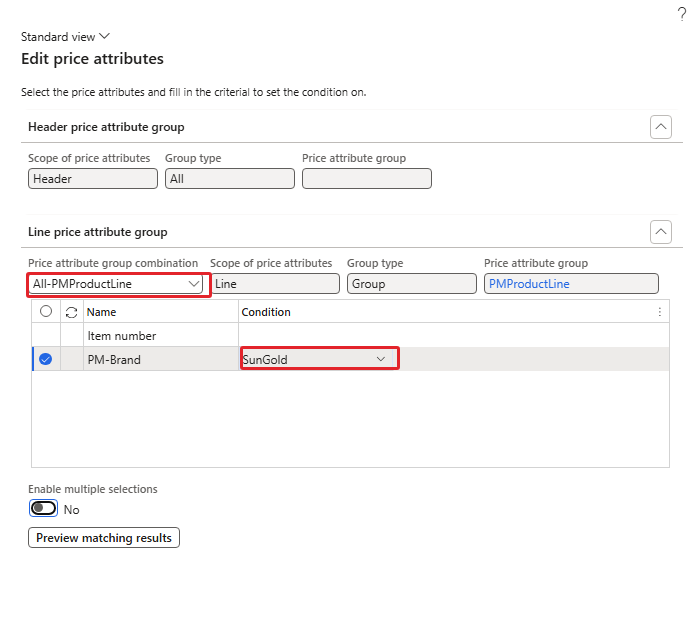Open the help question mark icon
This screenshot has width=700, height=640.
pyautogui.click(x=681, y=14)
